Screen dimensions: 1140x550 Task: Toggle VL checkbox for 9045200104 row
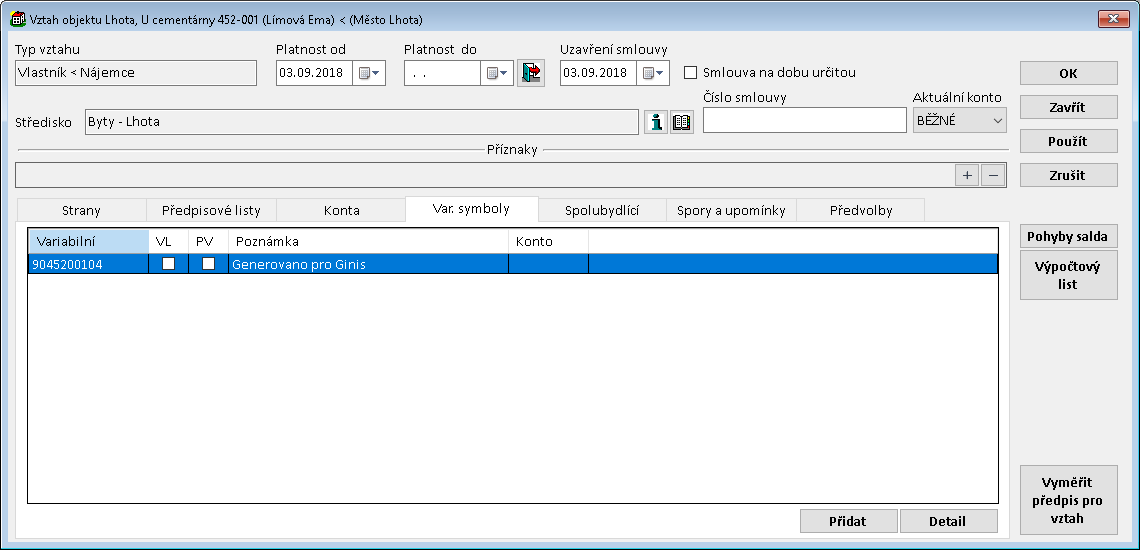[x=169, y=264]
